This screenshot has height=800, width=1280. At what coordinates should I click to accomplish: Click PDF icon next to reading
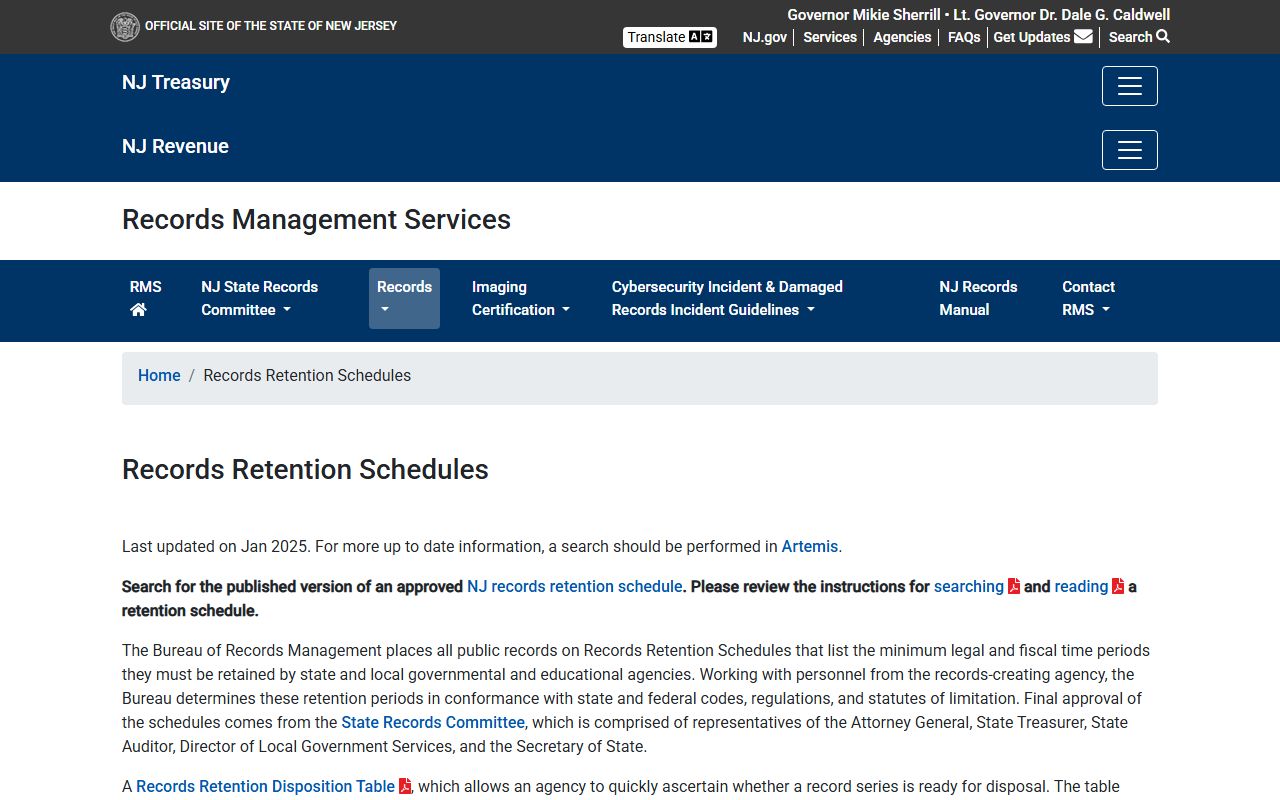pos(1118,586)
